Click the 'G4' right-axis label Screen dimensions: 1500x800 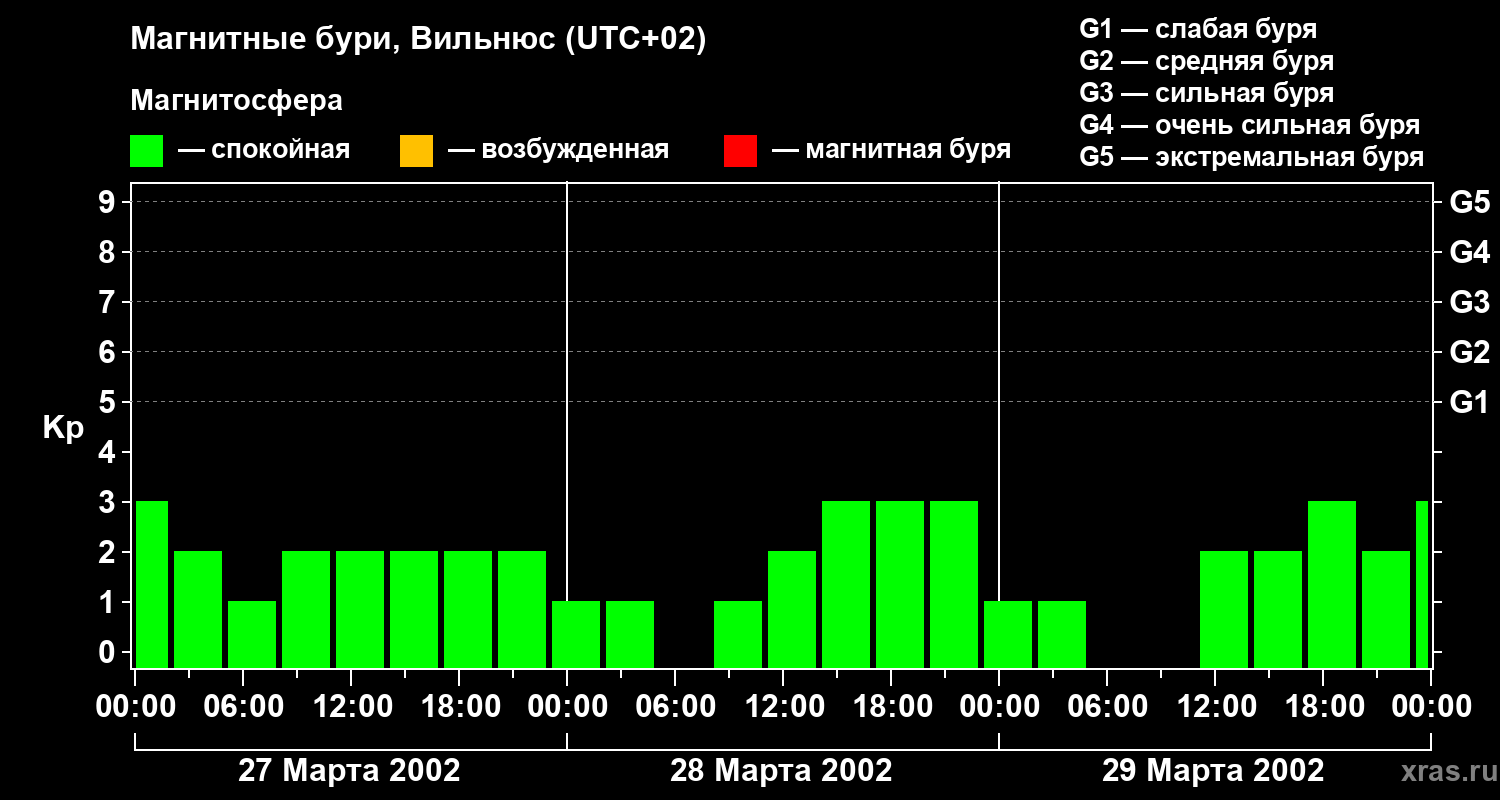click(x=1469, y=252)
